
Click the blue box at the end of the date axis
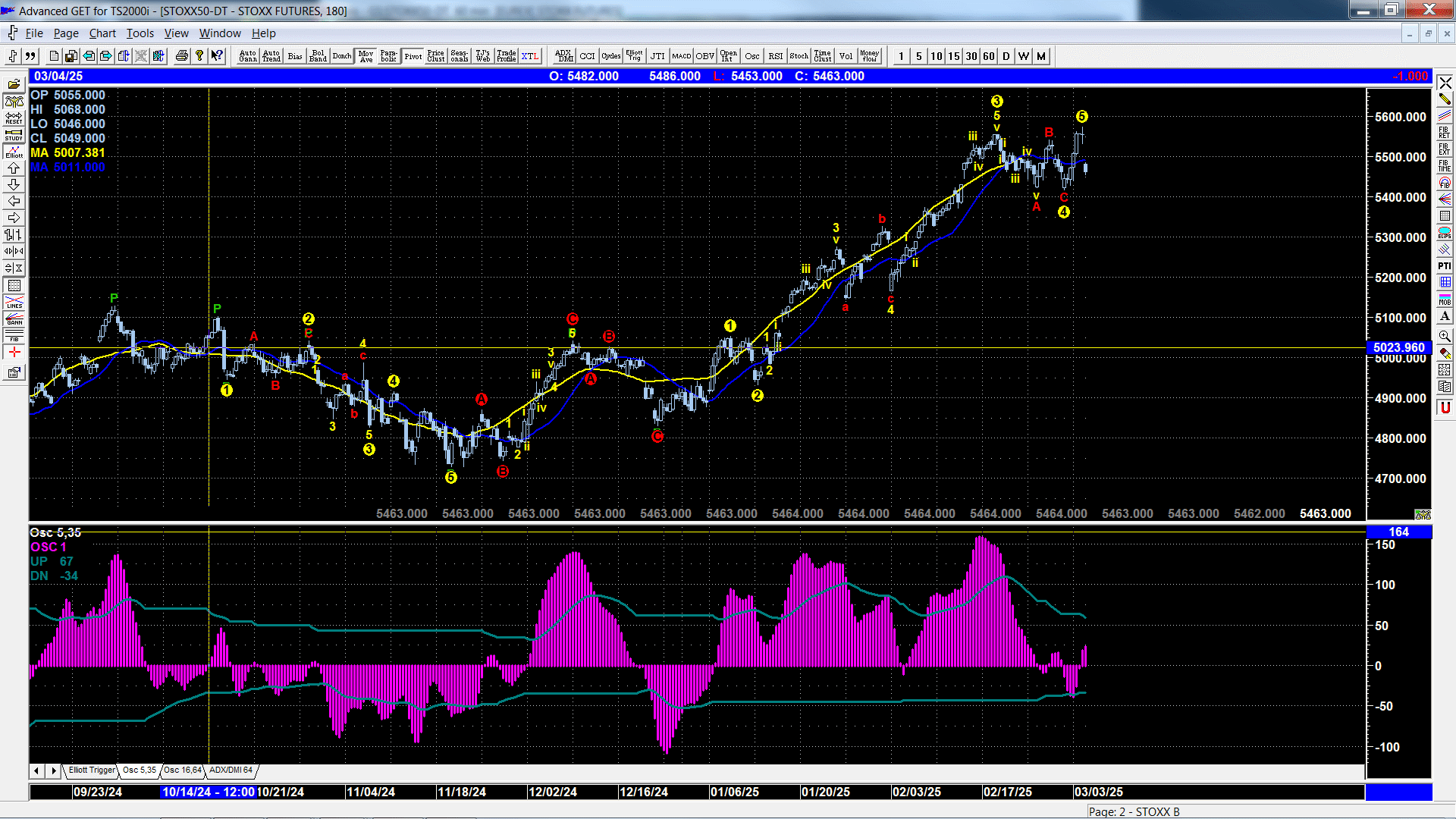pos(1398,792)
